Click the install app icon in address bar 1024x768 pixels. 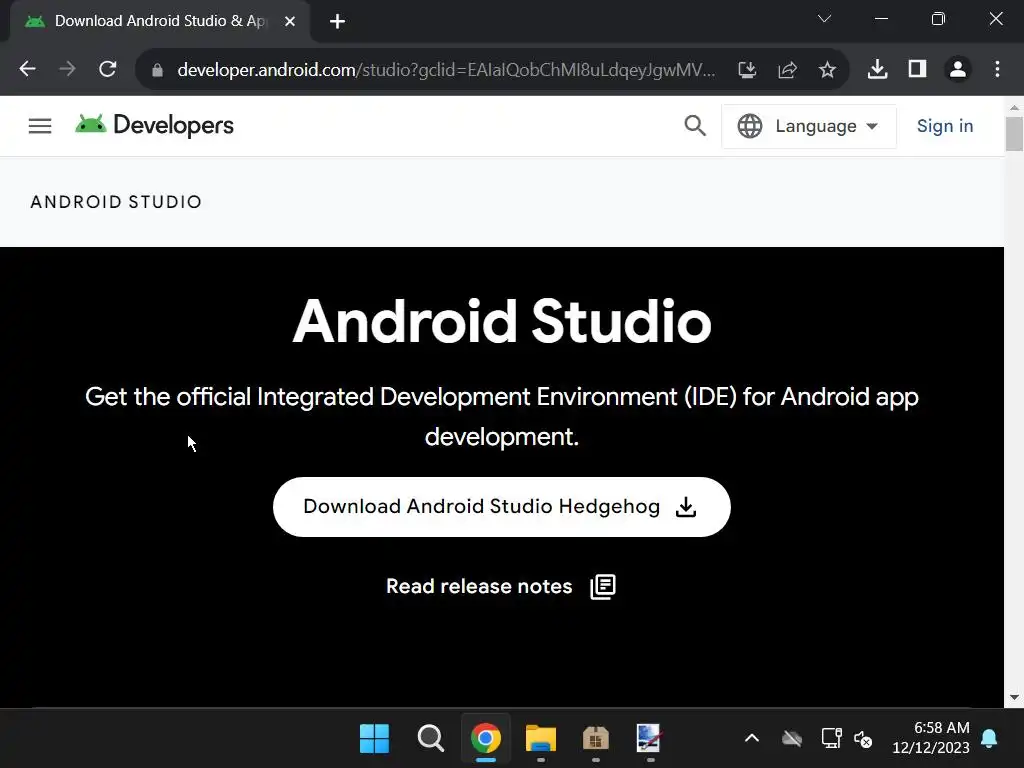click(747, 69)
